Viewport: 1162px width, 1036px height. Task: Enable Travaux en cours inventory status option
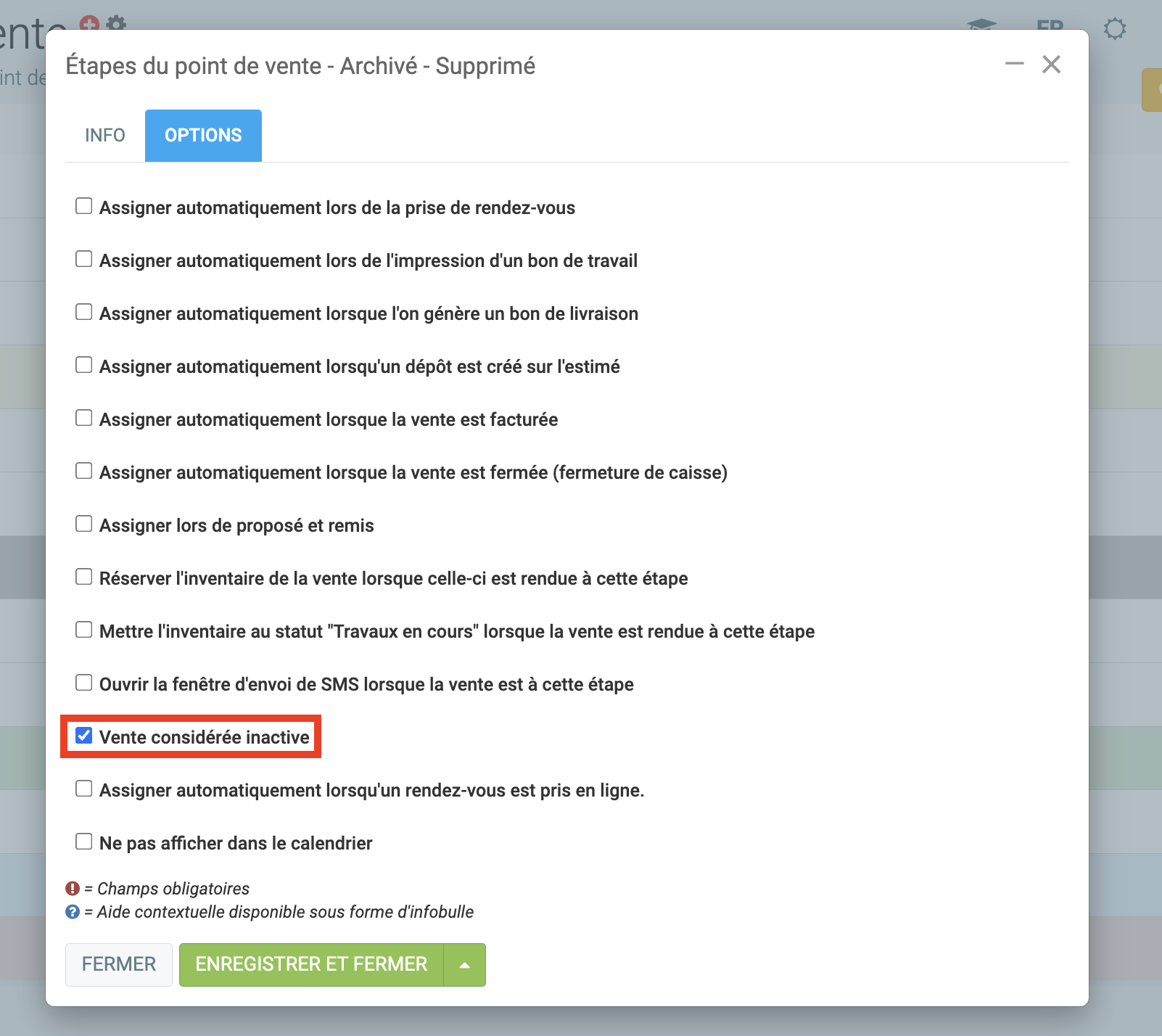coord(84,630)
